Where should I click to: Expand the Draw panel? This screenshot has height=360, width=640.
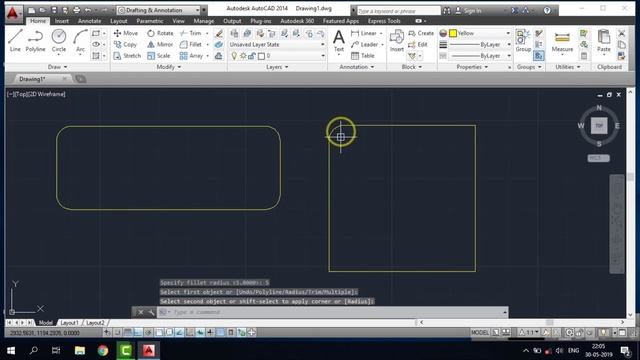click(57, 67)
